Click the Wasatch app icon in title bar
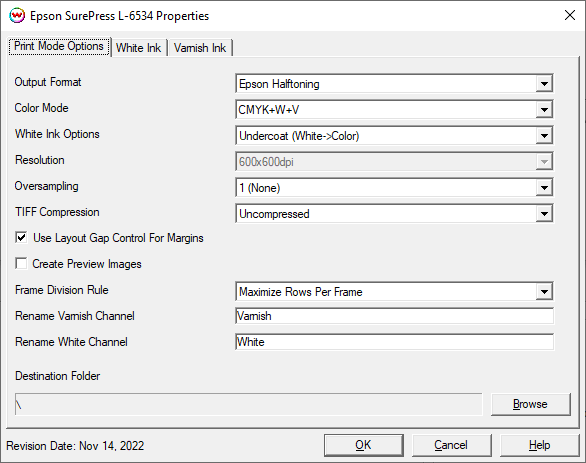Image resolution: width=586 pixels, height=463 pixels. [x=17, y=16]
